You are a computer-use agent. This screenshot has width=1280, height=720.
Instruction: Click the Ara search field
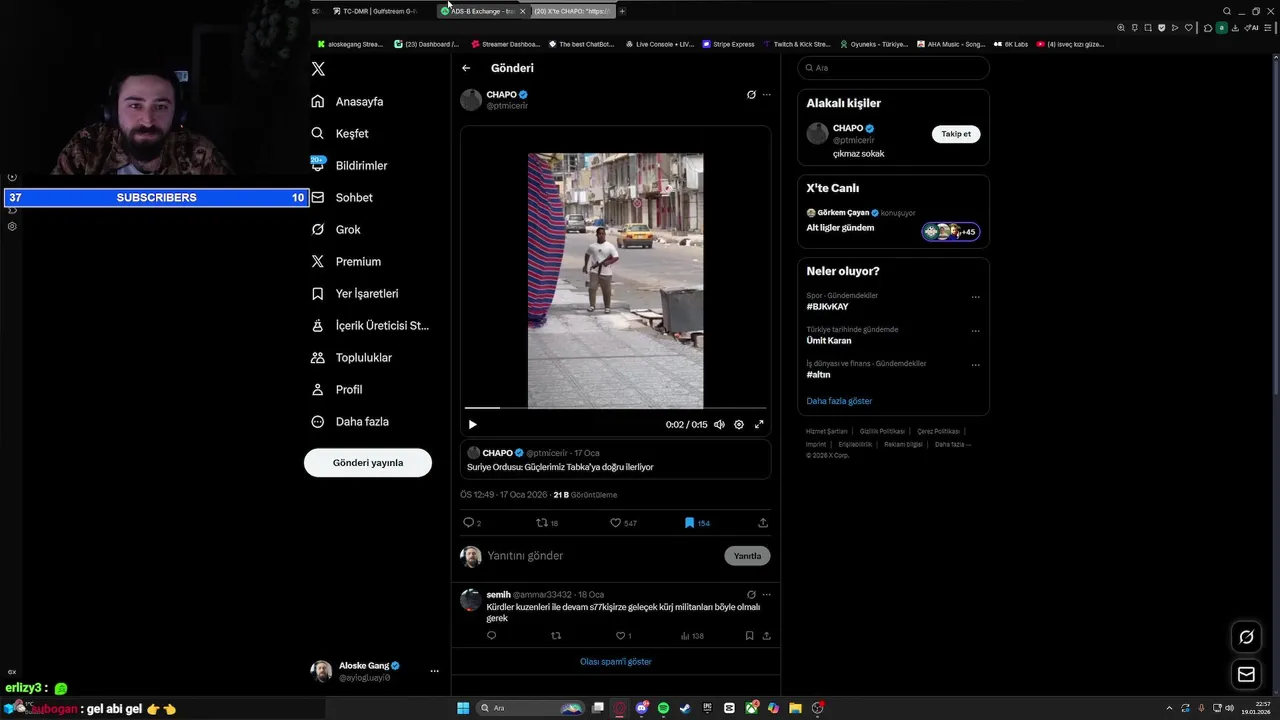tap(893, 68)
